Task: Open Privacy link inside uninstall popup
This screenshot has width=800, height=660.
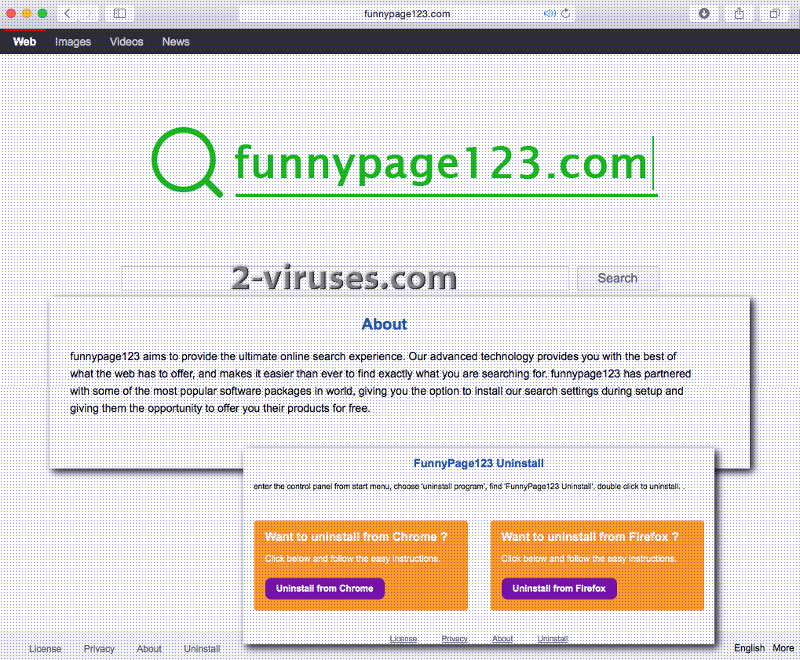Action: 455,639
